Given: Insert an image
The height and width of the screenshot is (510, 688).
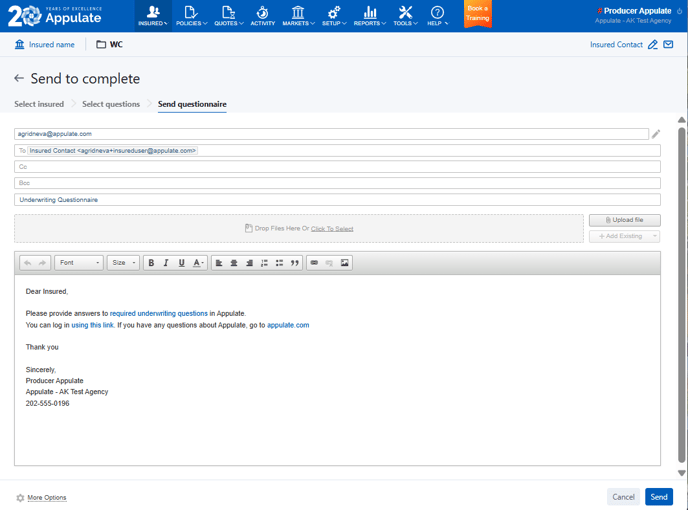Looking at the screenshot, I should 344,263.
